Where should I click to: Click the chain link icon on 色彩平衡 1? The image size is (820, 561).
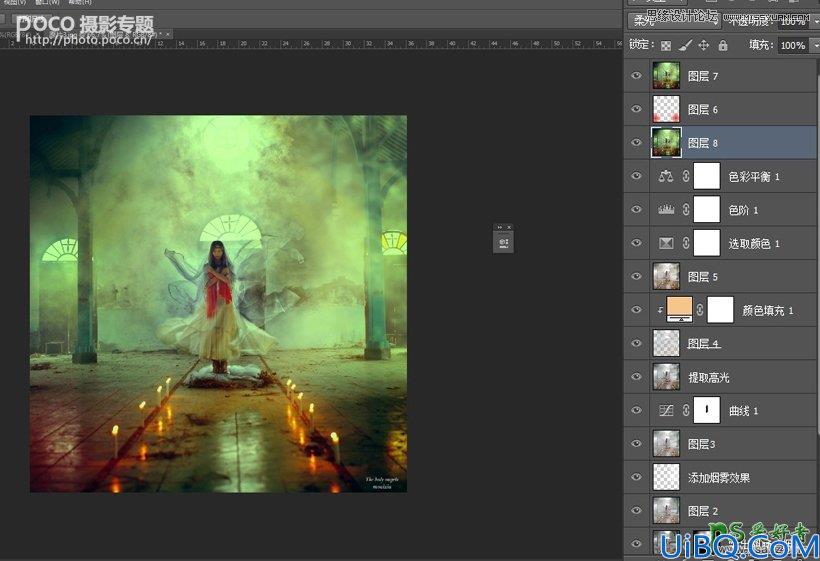pos(686,176)
